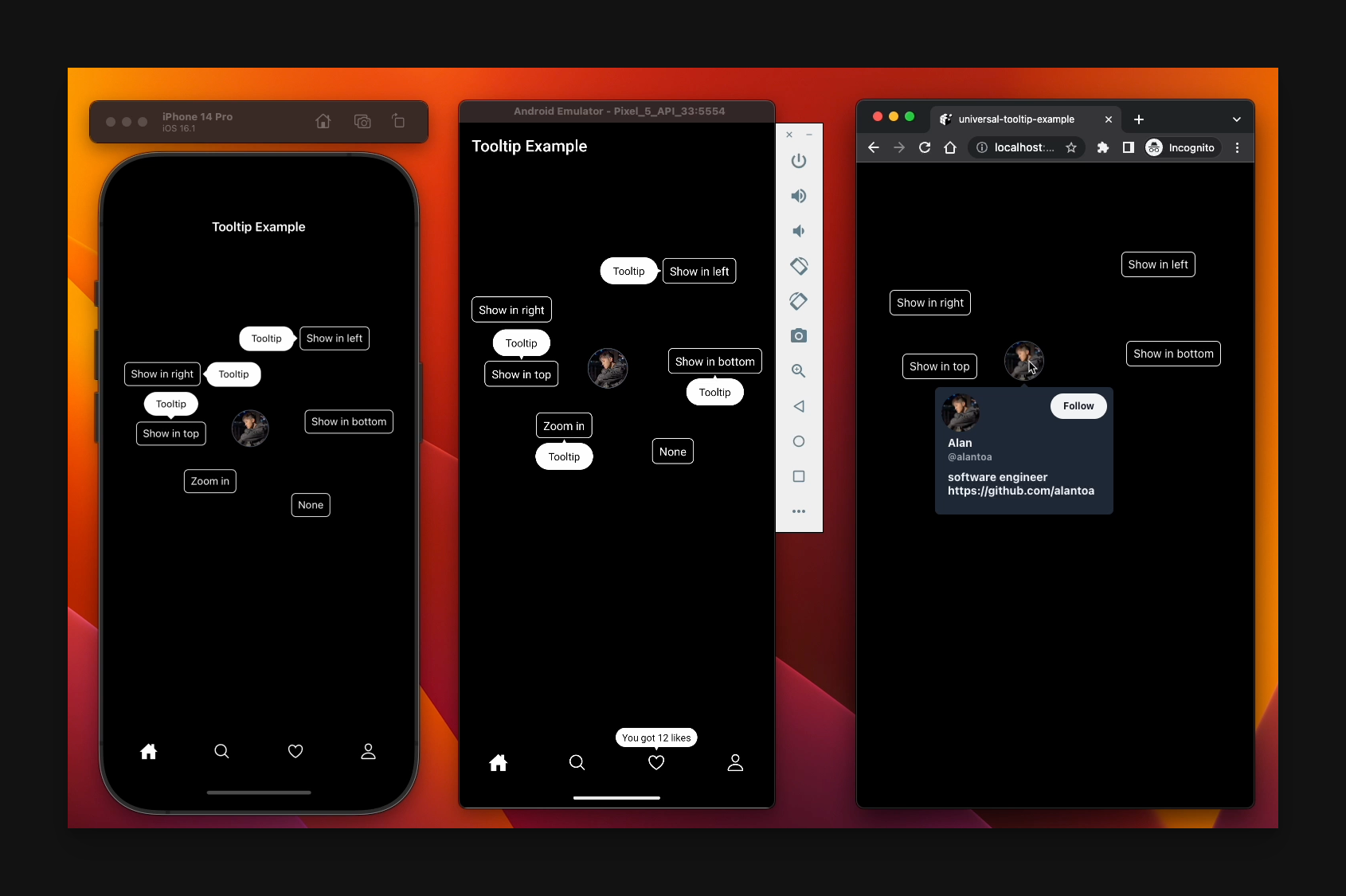Click Android emulator volume down button
This screenshot has height=896, width=1346.
(799, 231)
